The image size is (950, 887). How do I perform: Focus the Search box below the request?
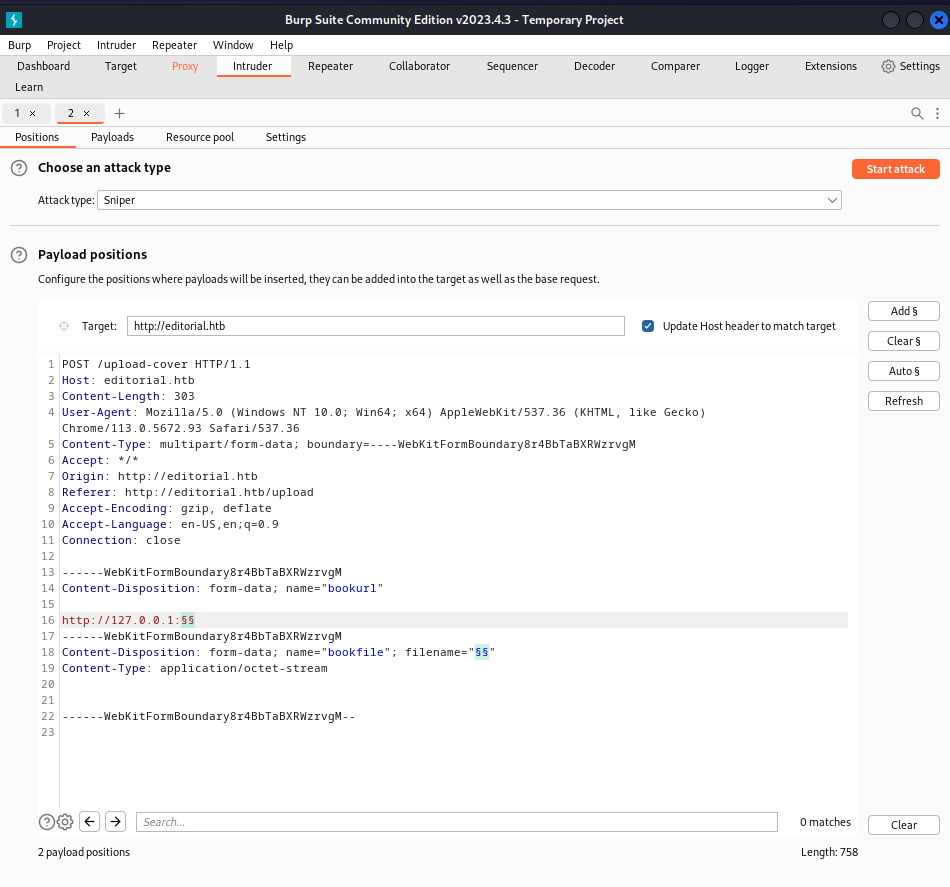pos(457,822)
